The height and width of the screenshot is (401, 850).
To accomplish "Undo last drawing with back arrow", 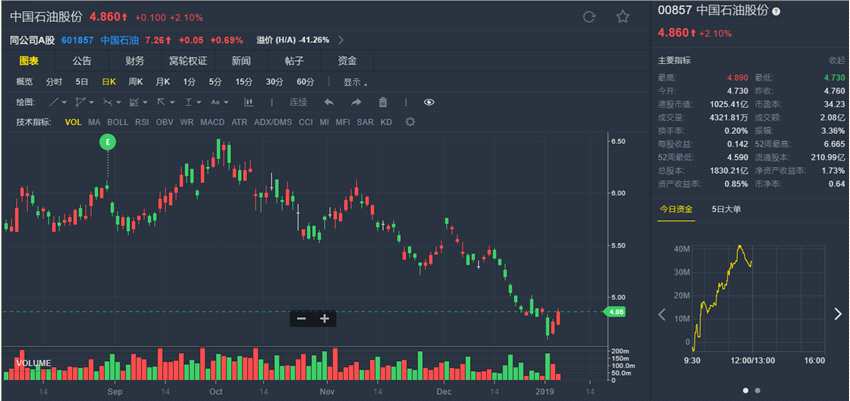I will coord(329,102).
